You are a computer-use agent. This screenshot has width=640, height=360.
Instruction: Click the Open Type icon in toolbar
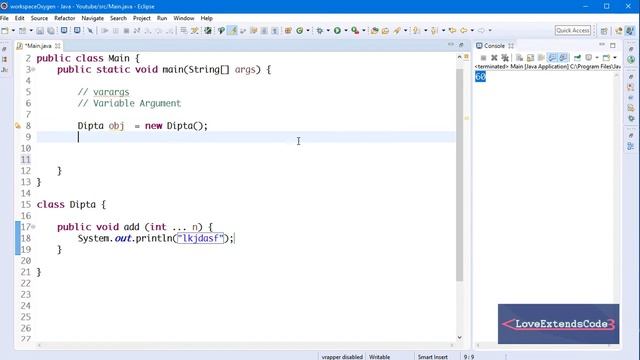point(374,31)
